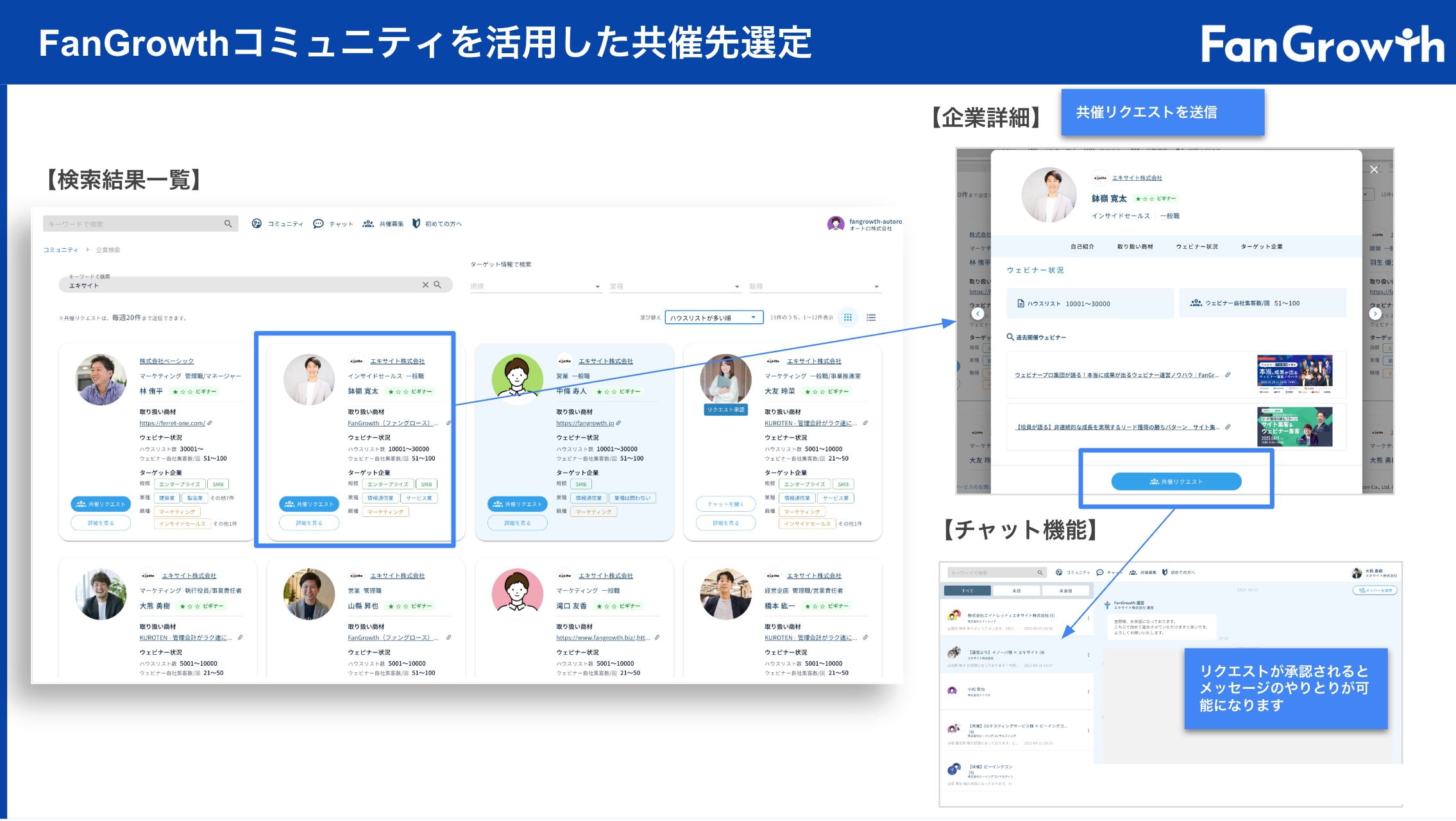This screenshot has width=1456, height=821.
Task: Open 共催募集 in the search results navigation
Action: (383, 224)
